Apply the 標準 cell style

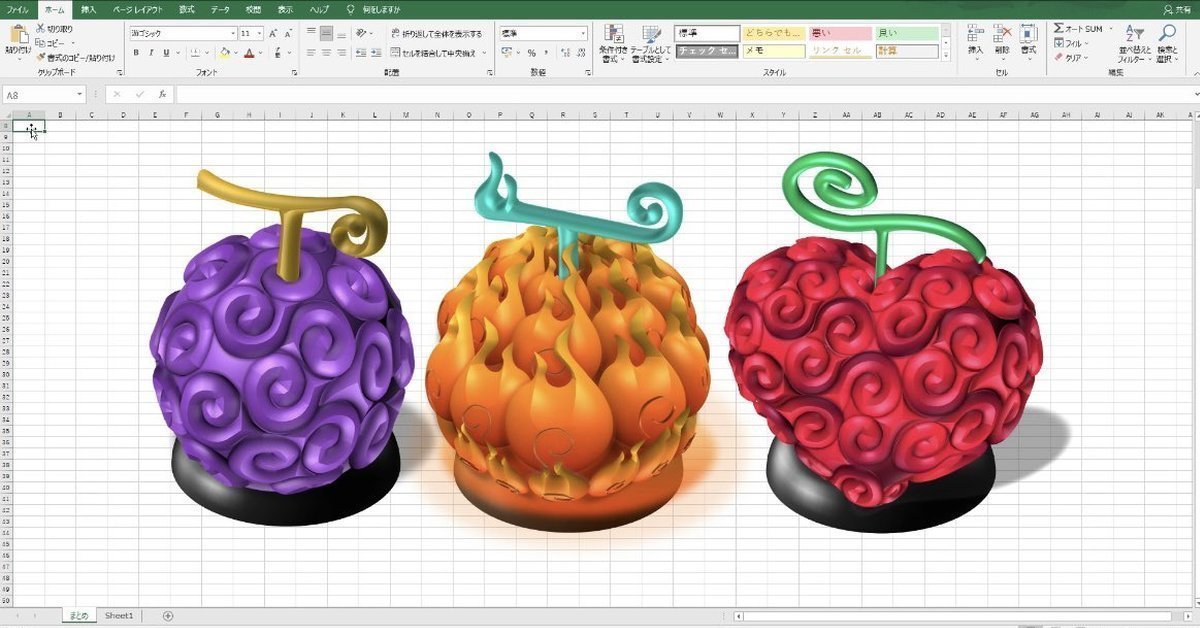pyautogui.click(x=707, y=33)
